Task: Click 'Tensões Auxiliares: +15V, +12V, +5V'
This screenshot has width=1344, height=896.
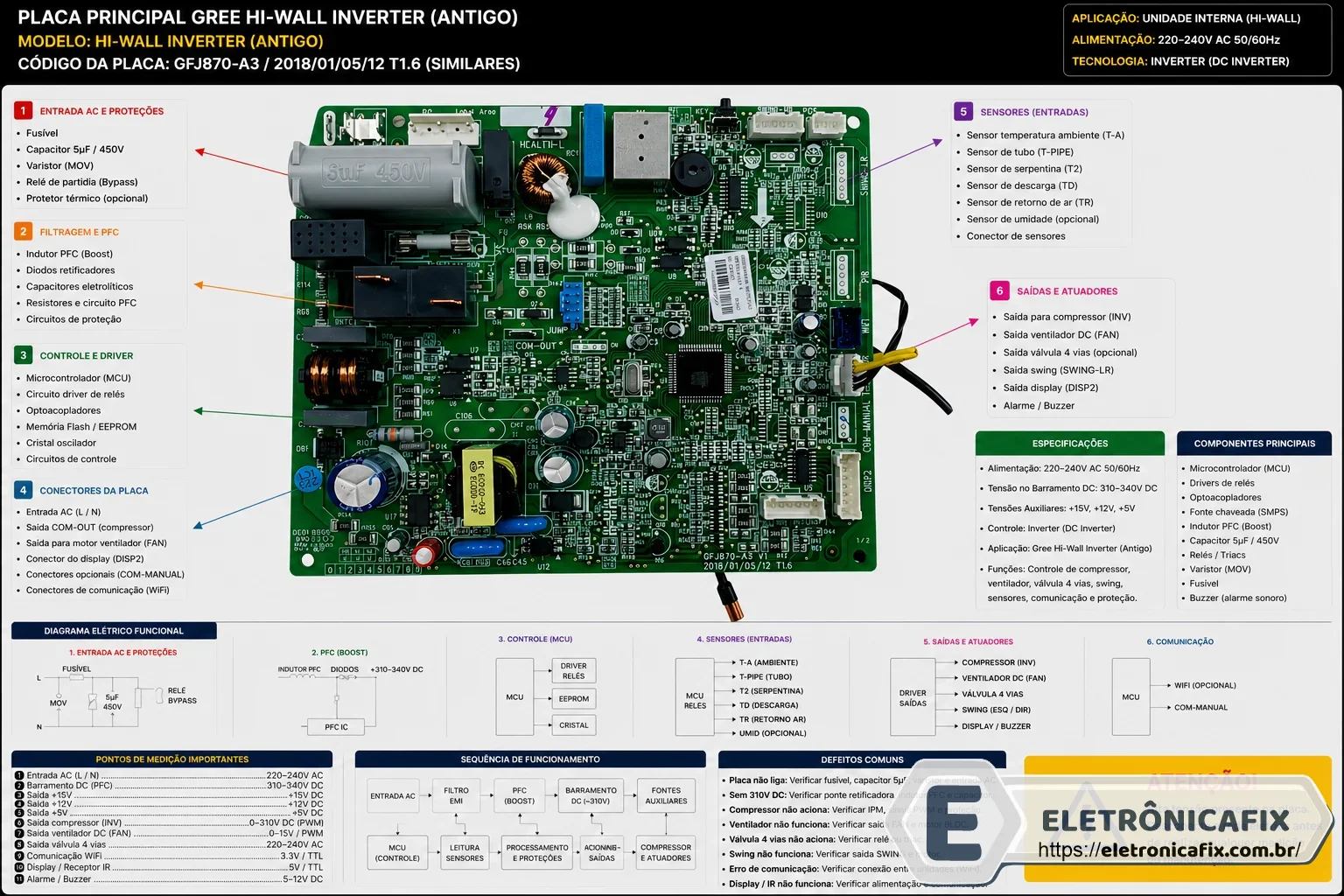Action: click(x=1060, y=508)
